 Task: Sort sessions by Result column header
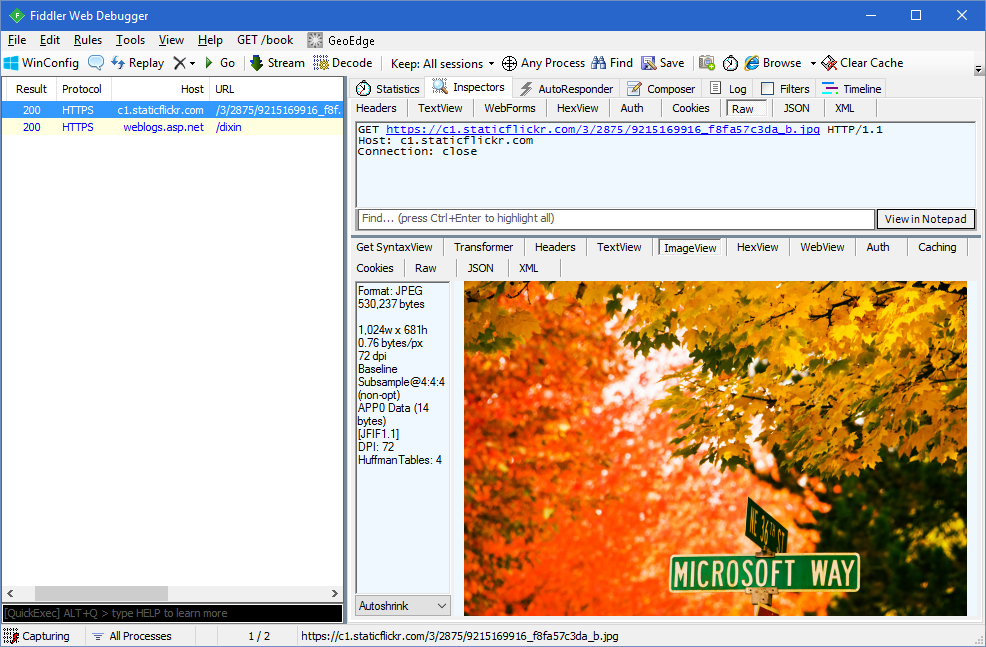click(x=31, y=89)
